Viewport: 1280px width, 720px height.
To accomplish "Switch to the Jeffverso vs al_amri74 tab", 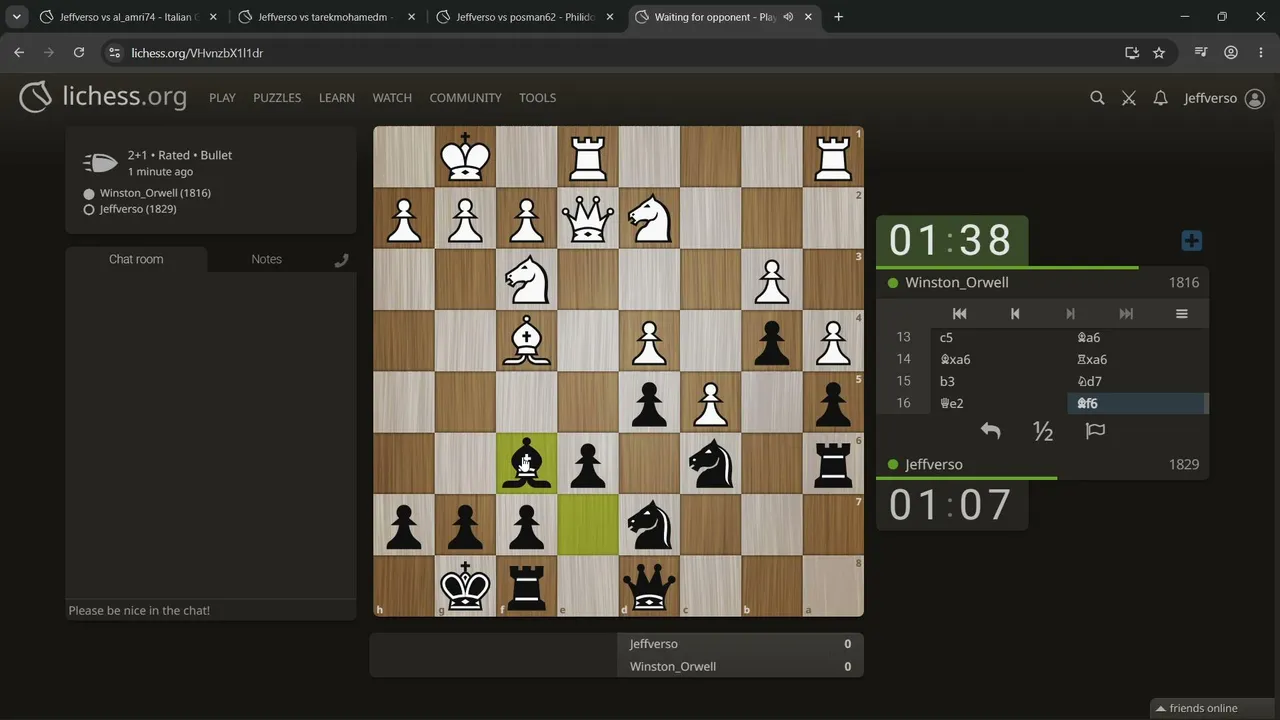I will click(x=129, y=17).
